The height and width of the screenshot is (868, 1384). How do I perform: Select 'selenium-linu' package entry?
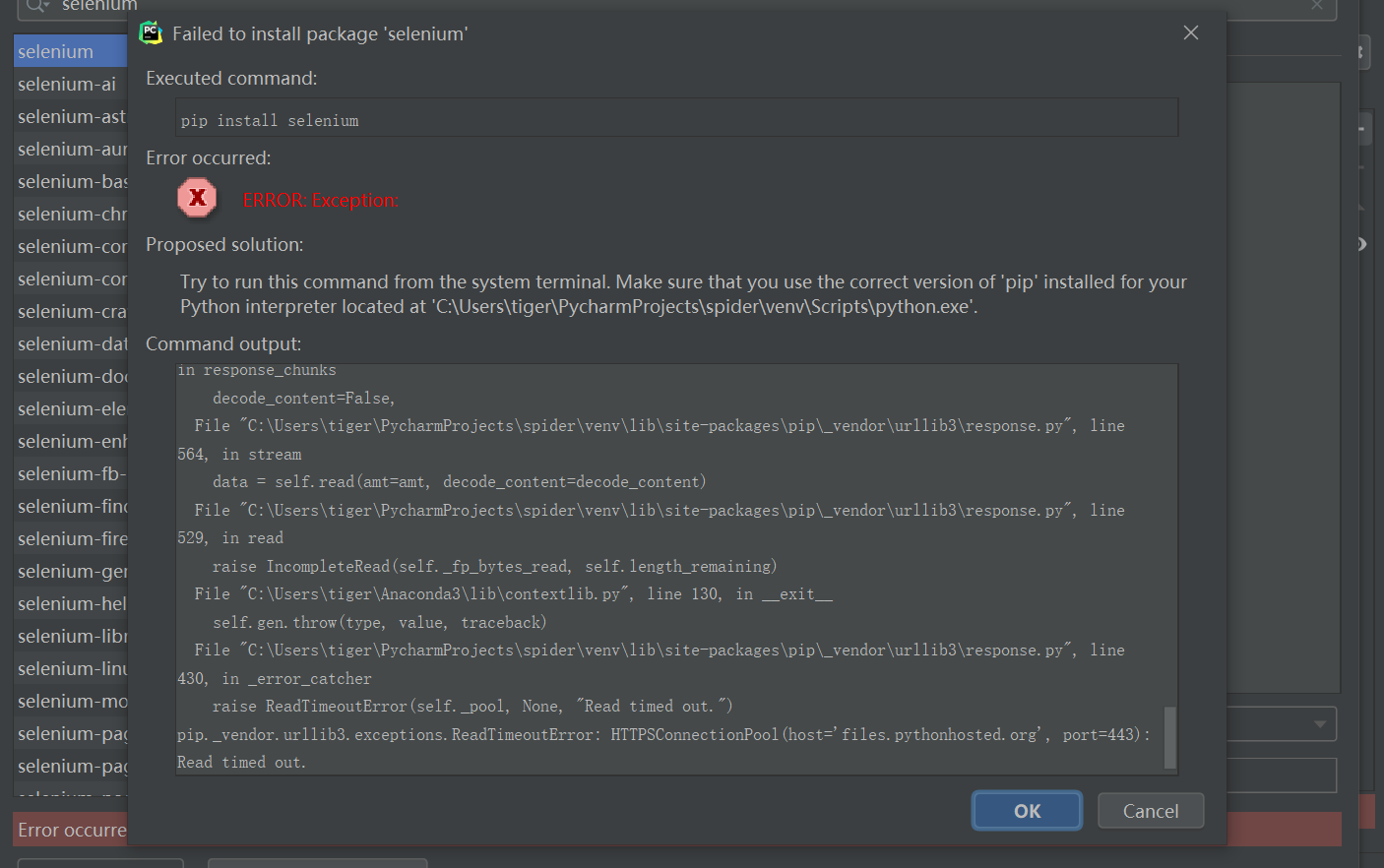pyautogui.click(x=70, y=668)
